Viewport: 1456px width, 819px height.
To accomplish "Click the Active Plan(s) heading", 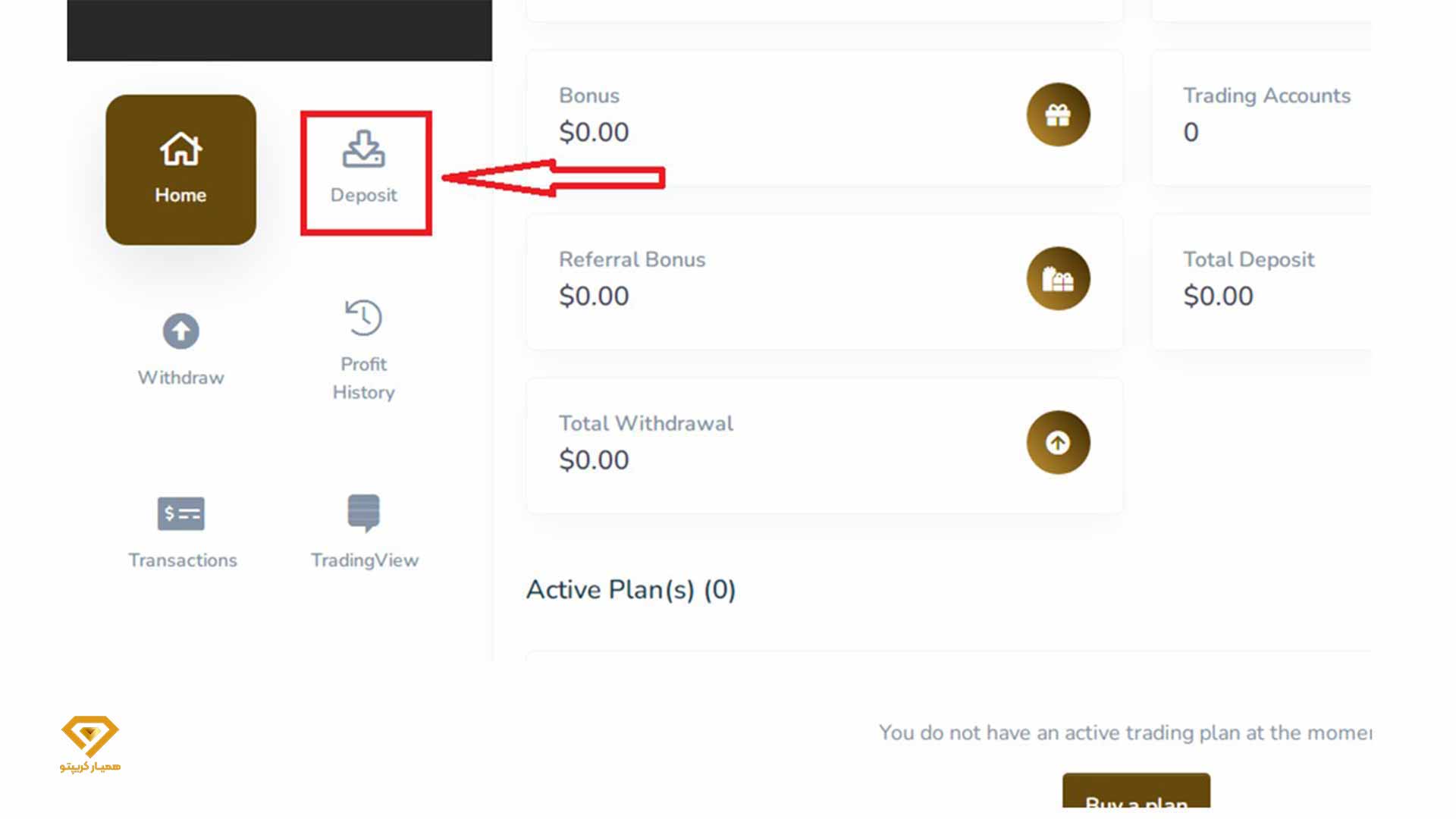I will click(x=631, y=589).
